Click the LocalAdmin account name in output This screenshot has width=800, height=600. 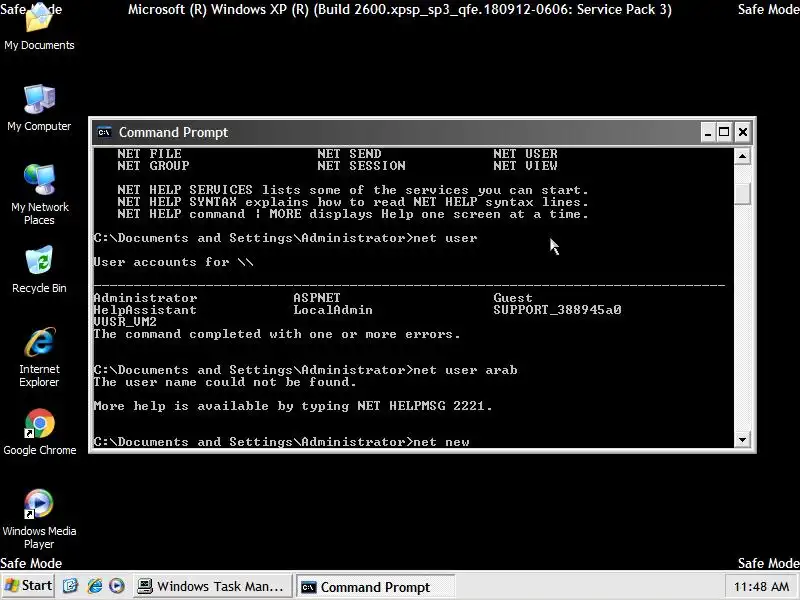[x=333, y=310]
